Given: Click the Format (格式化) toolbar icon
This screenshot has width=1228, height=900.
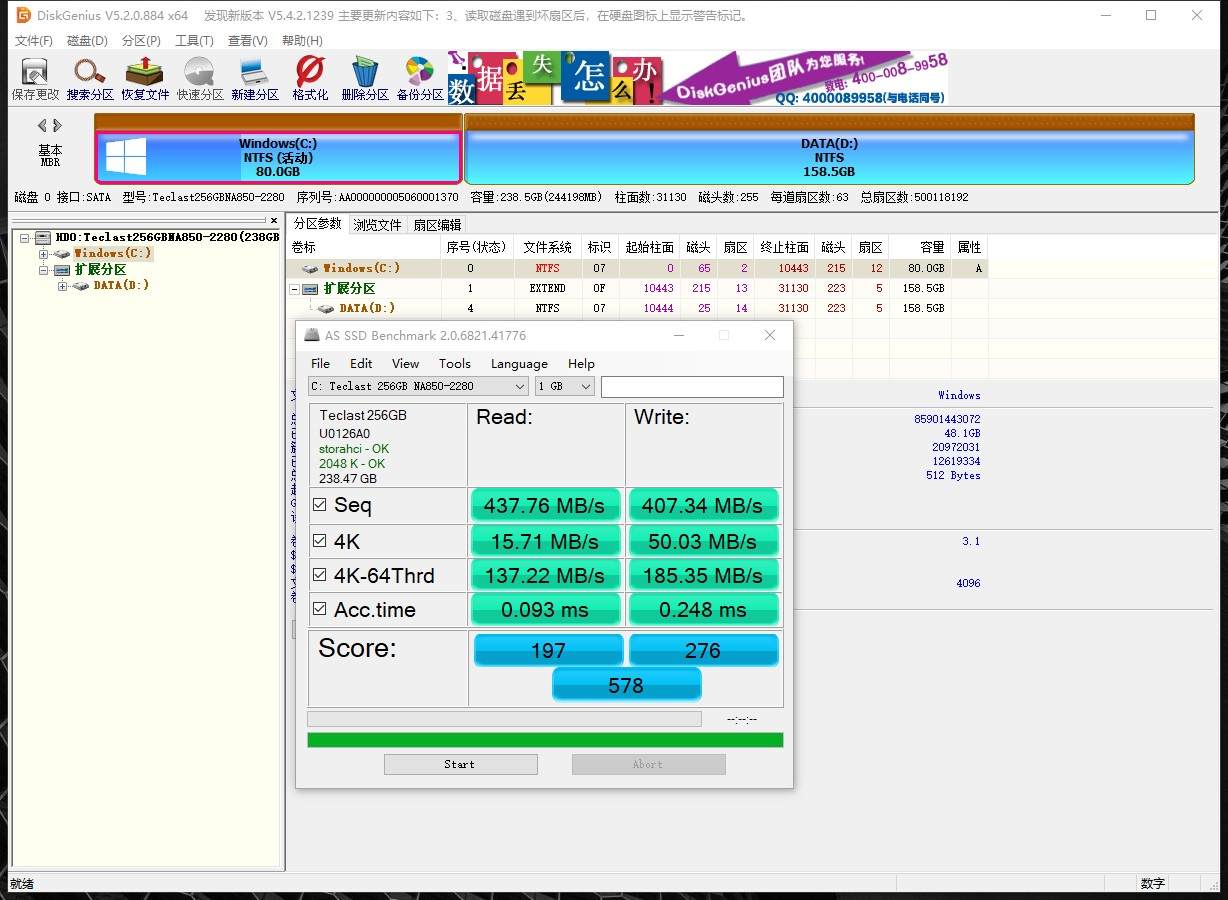Looking at the screenshot, I should [x=310, y=79].
